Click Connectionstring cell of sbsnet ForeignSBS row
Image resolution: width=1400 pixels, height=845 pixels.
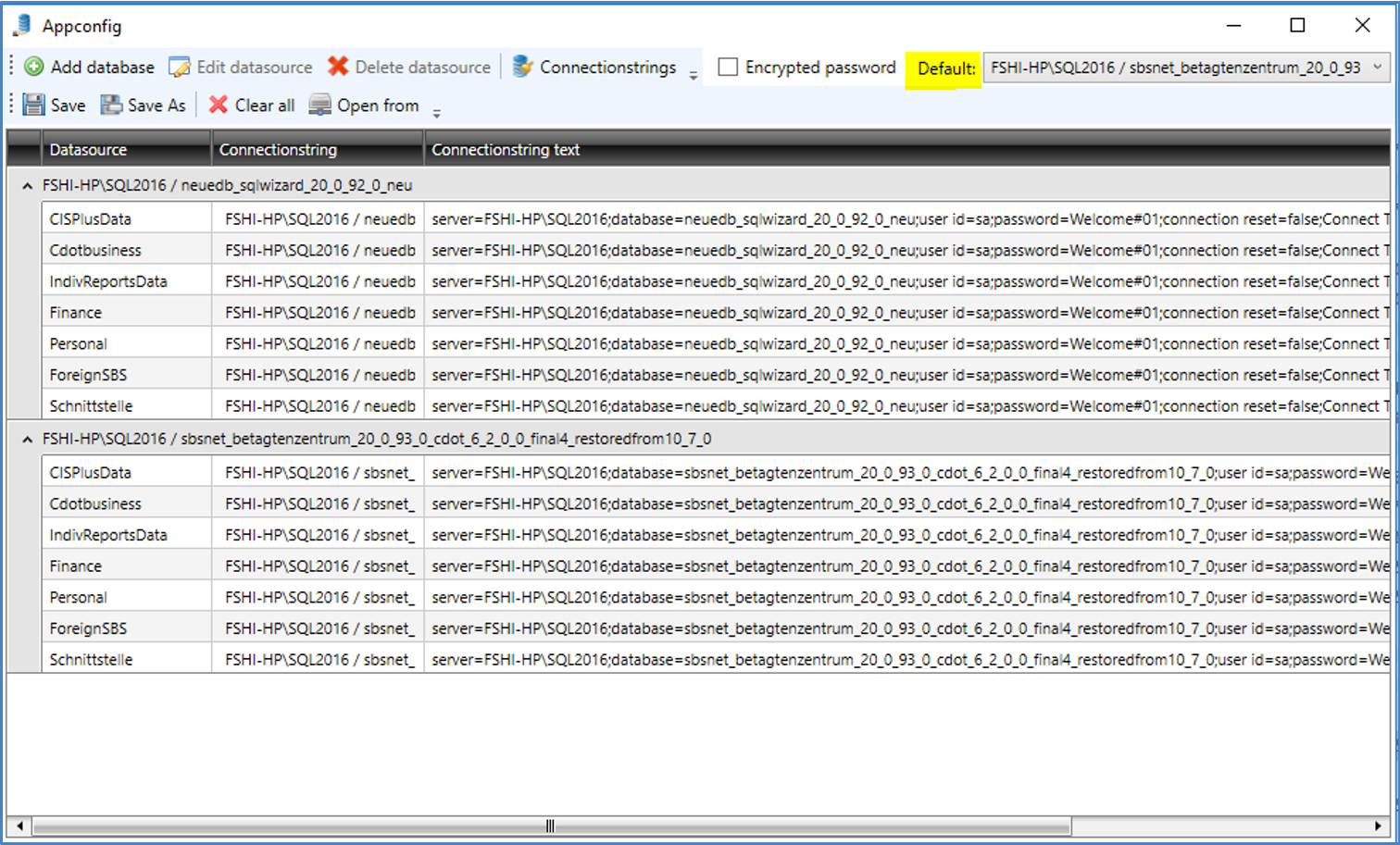click(318, 628)
